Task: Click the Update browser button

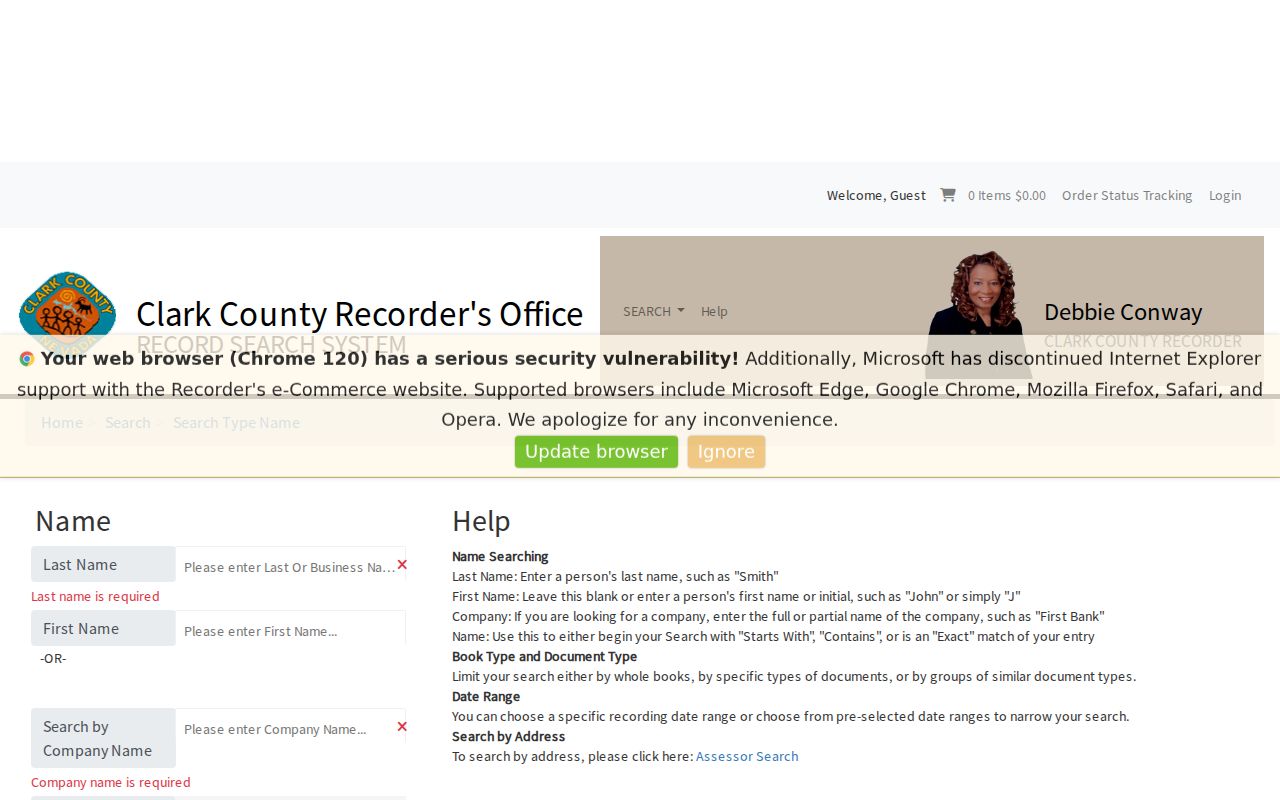Action: point(596,452)
